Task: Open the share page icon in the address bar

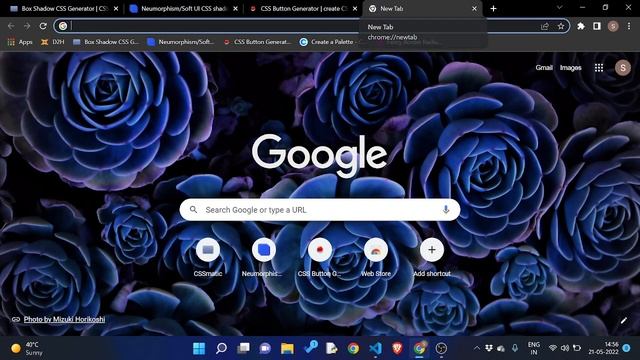Action: [544, 26]
